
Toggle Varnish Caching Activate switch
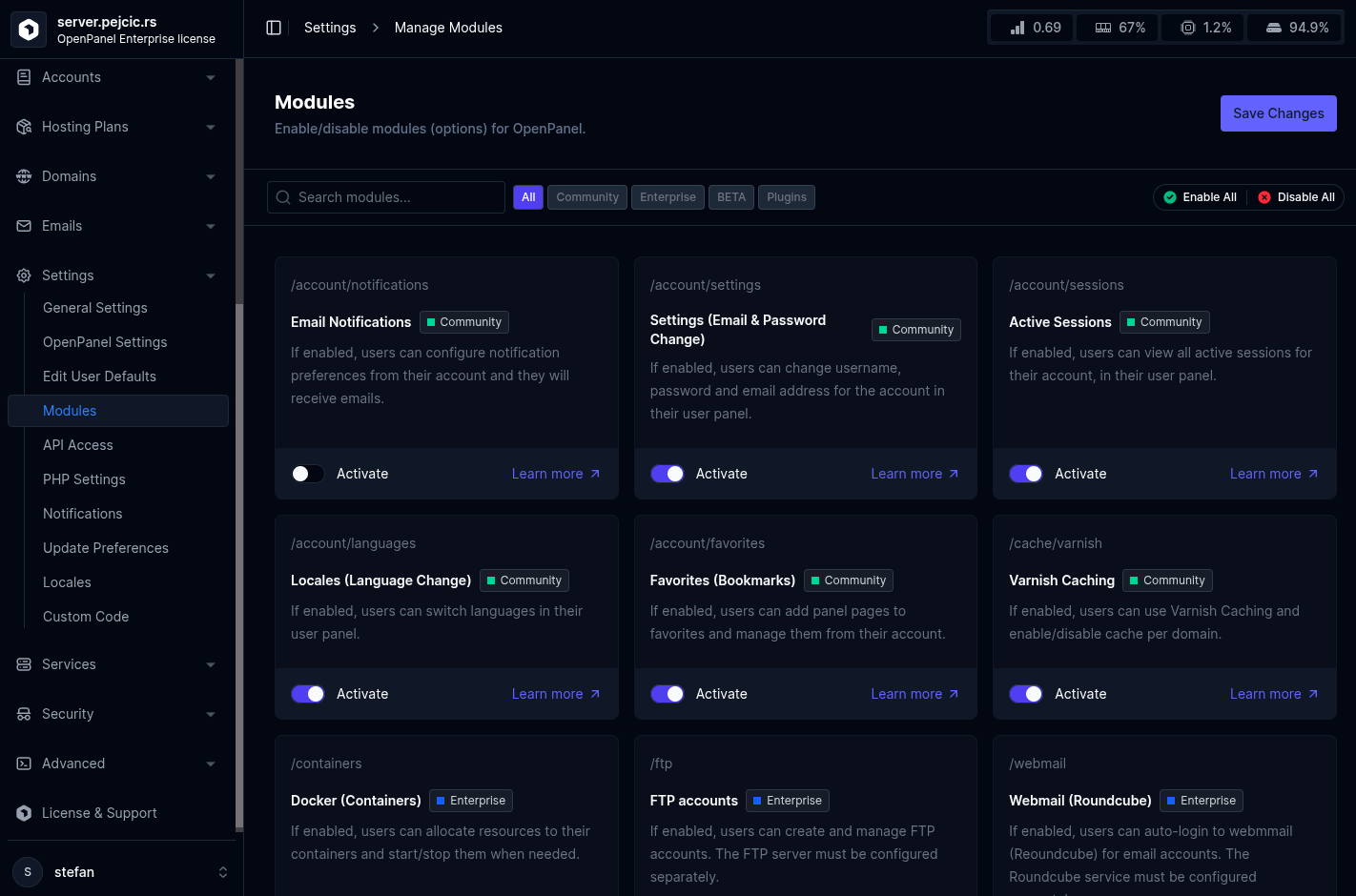pos(1026,694)
